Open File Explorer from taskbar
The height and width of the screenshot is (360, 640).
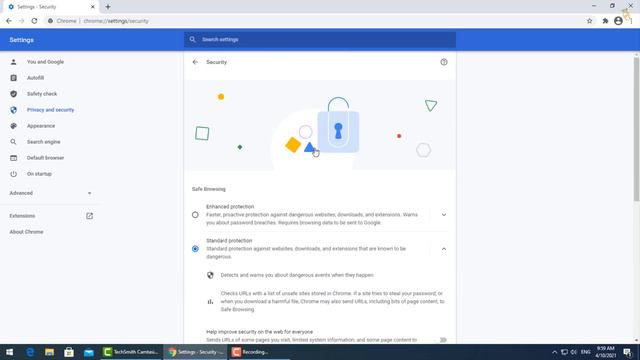coord(49,352)
